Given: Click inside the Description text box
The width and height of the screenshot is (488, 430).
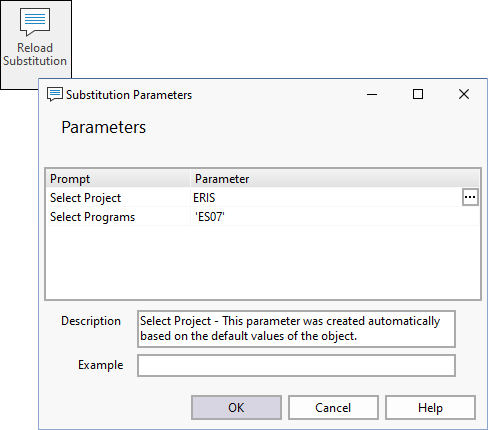Looking at the screenshot, I should (296, 329).
